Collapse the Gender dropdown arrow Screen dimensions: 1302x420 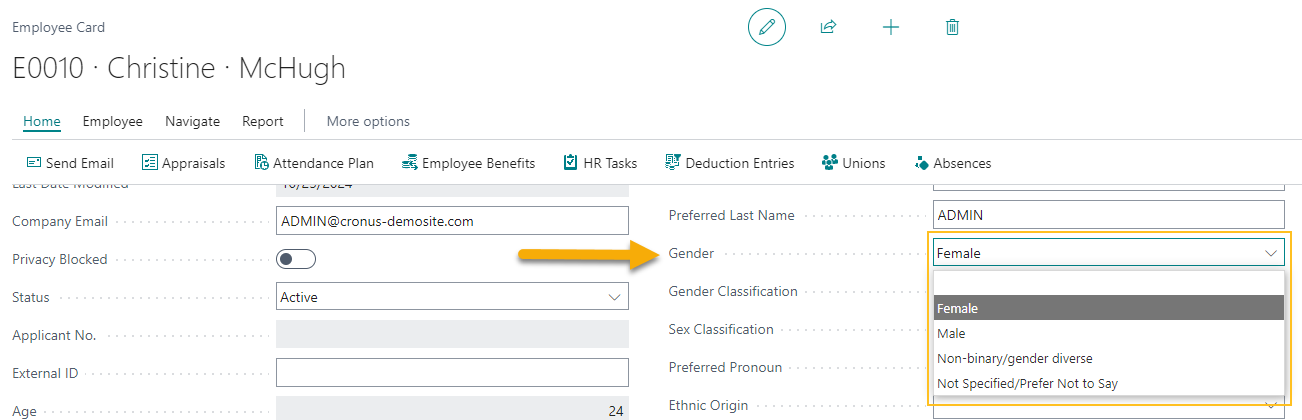[1271, 253]
